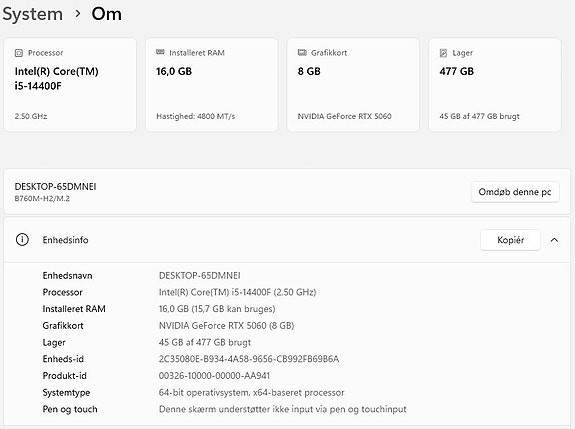Click the breadcrumb arrow separator

[77, 14]
